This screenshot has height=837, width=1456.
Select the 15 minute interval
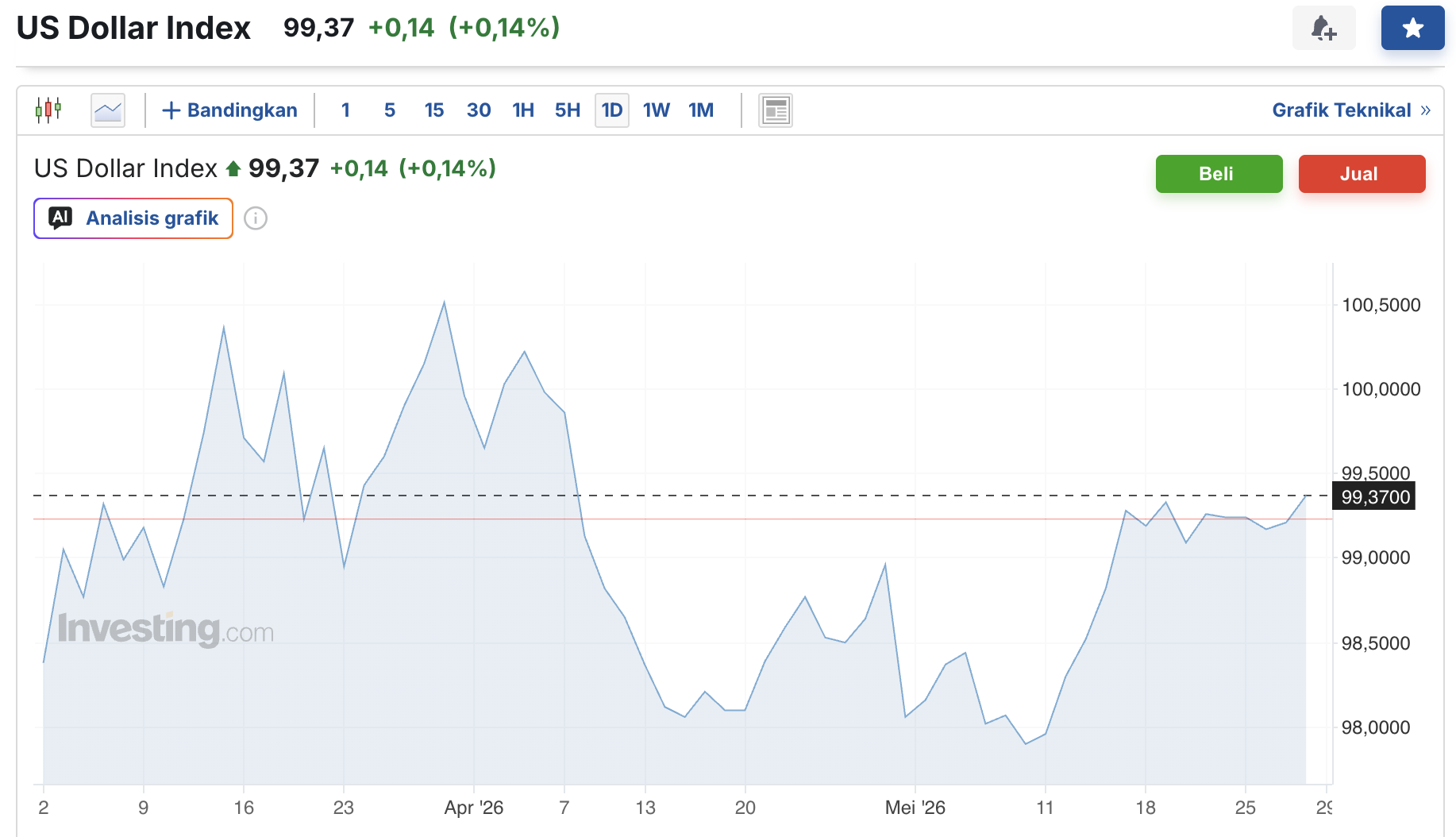434,110
